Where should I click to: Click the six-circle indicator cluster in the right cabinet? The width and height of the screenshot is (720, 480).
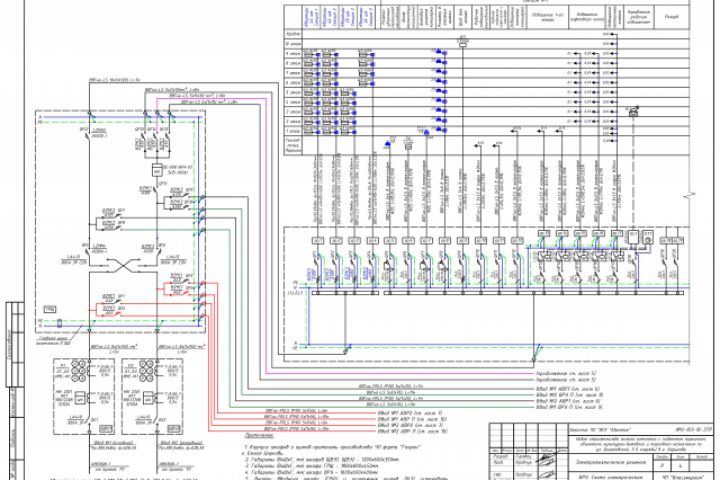pos(147,370)
